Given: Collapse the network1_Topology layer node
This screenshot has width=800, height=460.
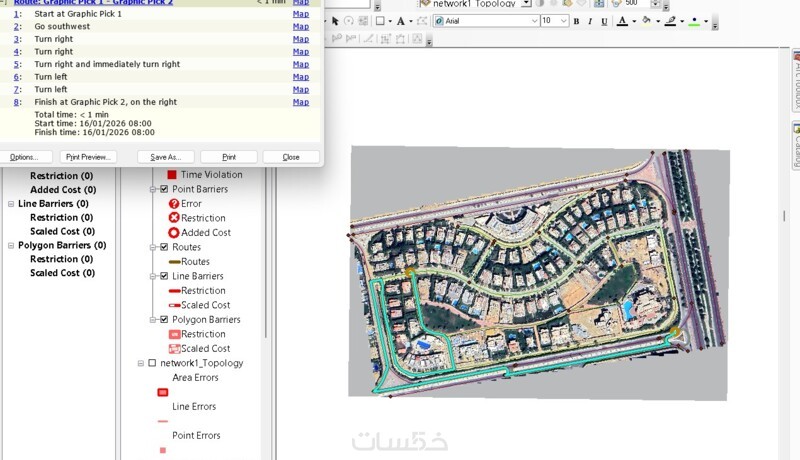Looking at the screenshot, I should tap(141, 364).
